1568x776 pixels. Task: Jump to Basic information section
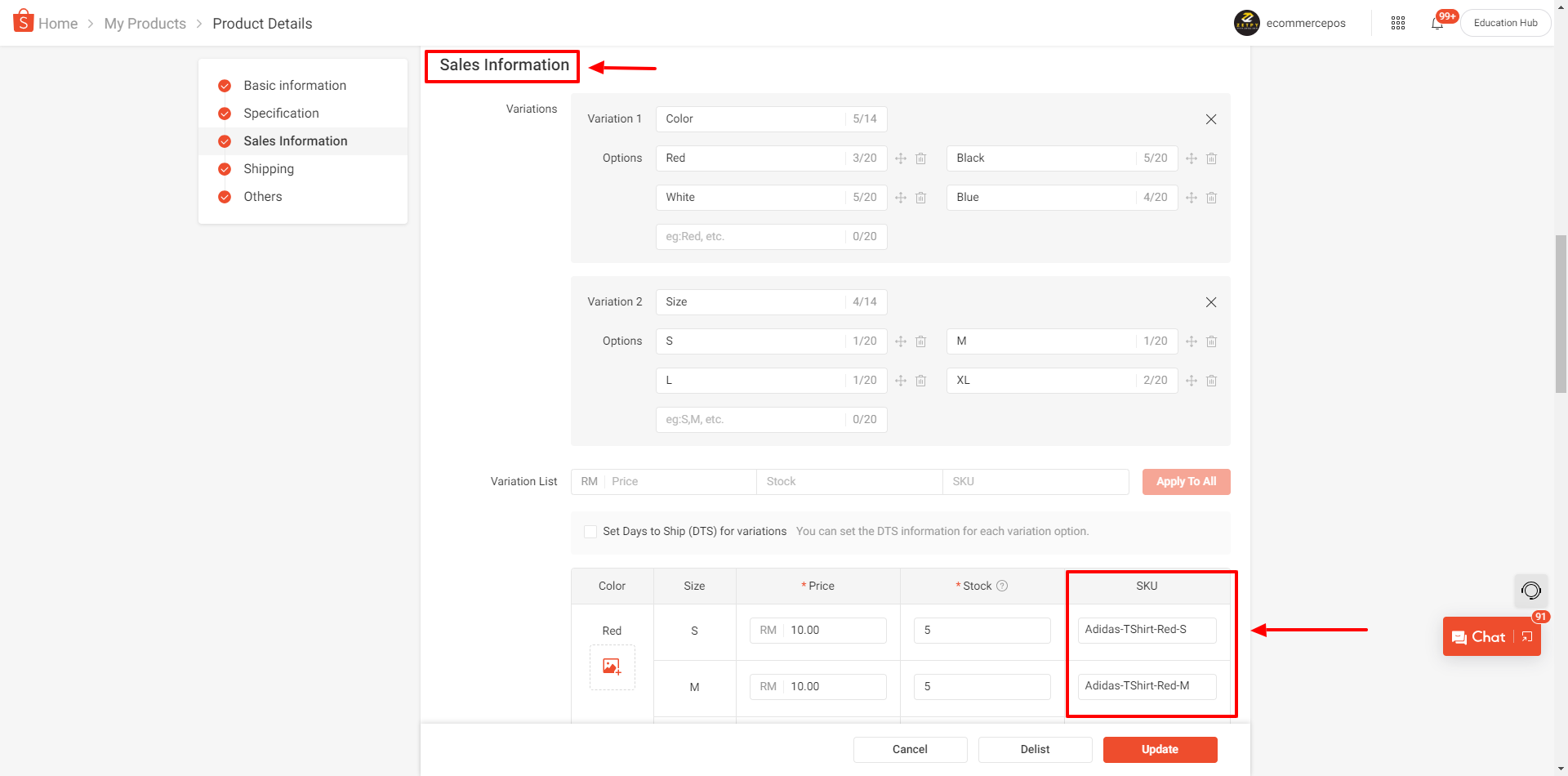294,86
